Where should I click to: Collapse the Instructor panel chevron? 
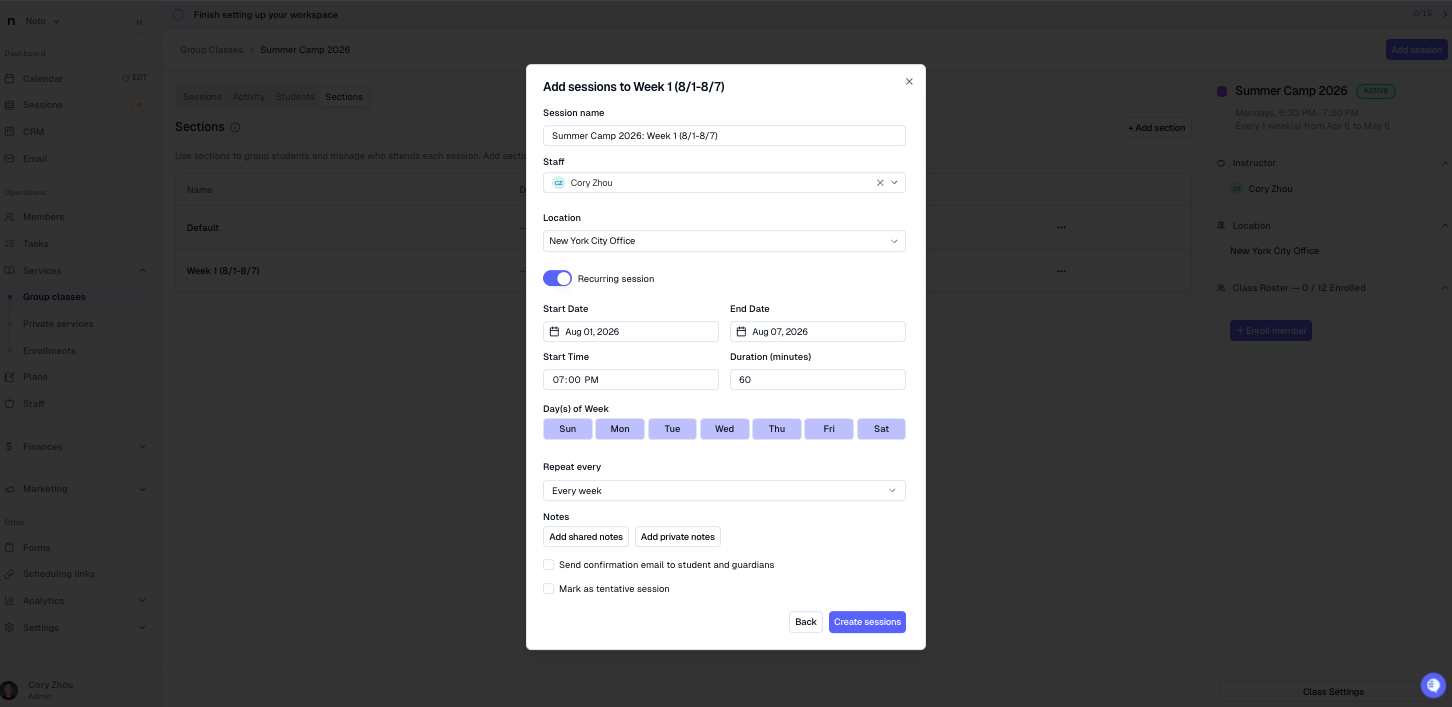click(1444, 163)
